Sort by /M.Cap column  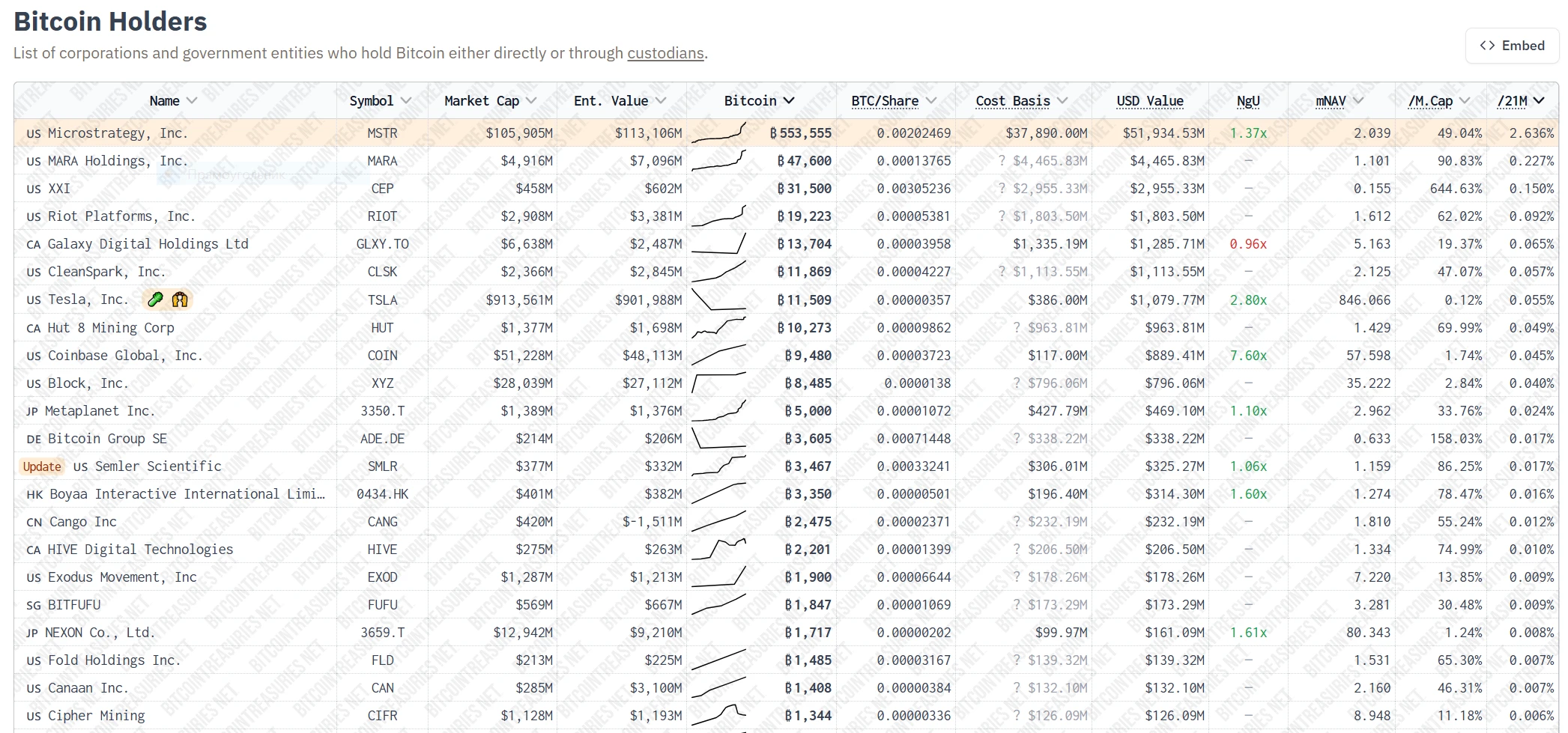[1438, 101]
